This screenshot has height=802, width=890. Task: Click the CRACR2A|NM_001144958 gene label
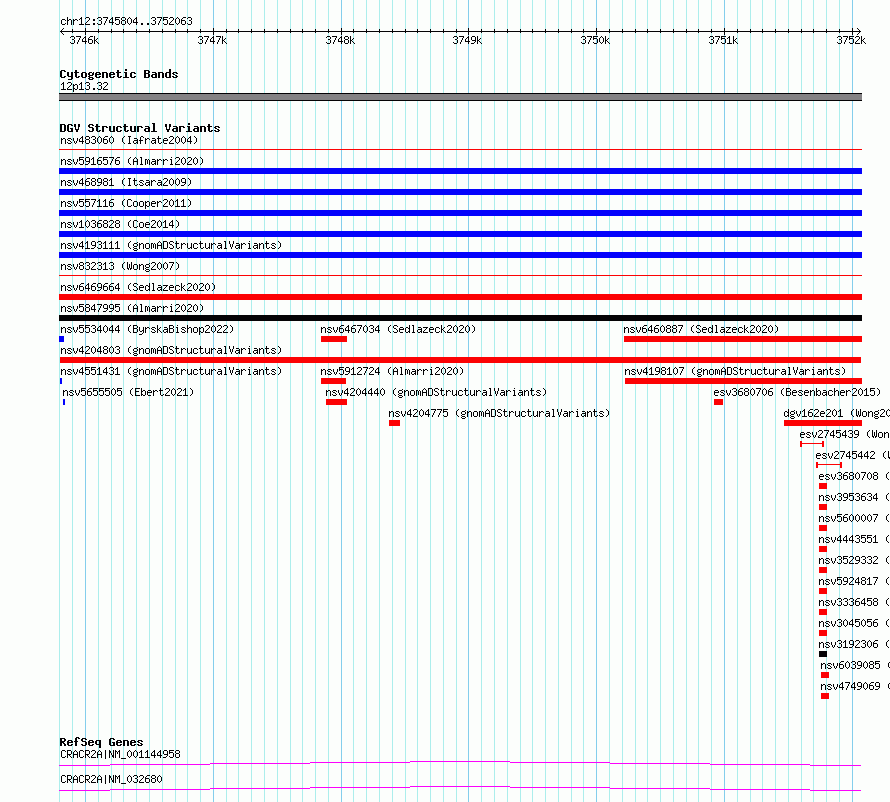coord(120,754)
